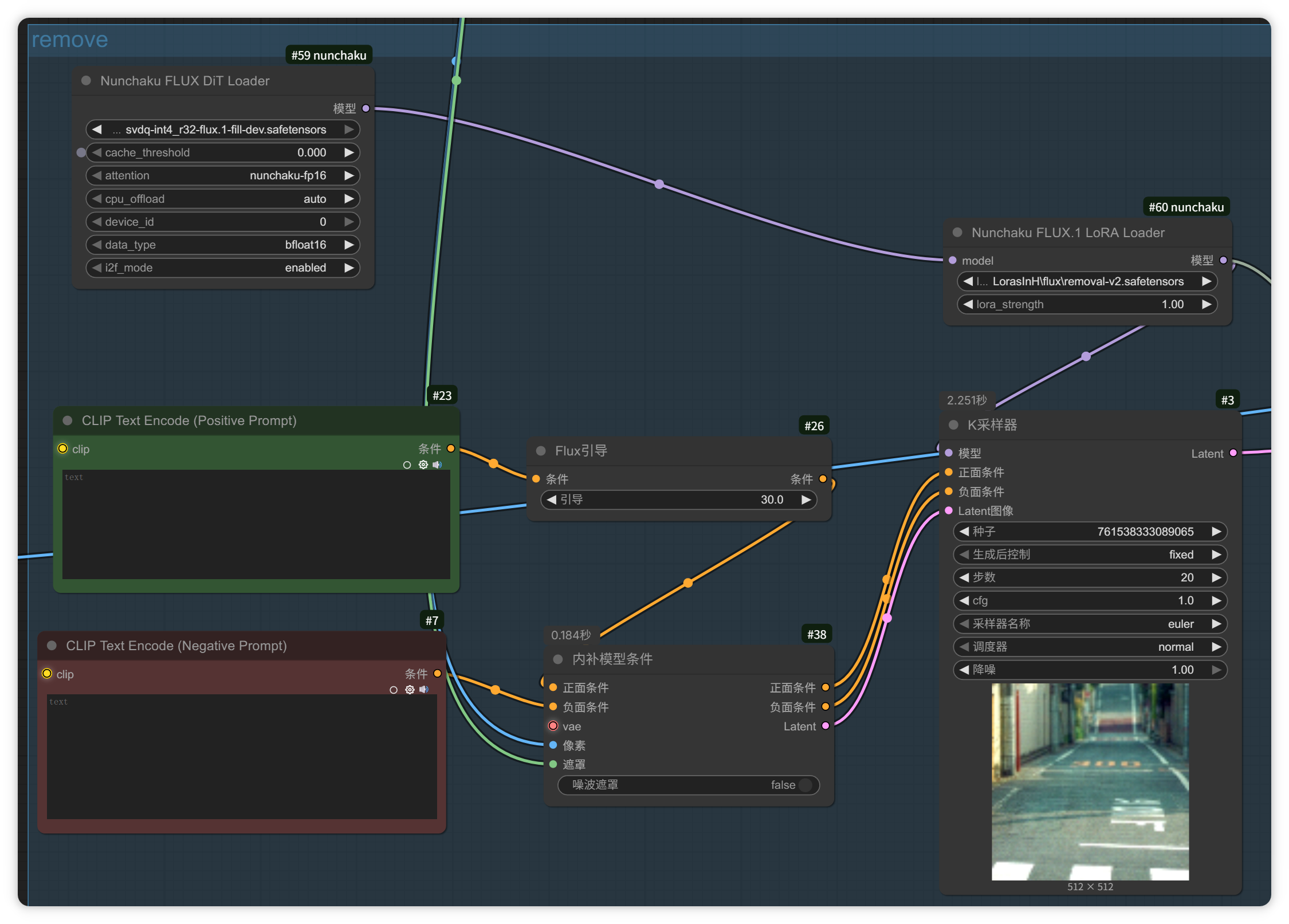Screen dimensions: 1289x924
Task: Collapse the CLIP Text Encode (Positive Prompt) node dot
Action: pos(68,420)
